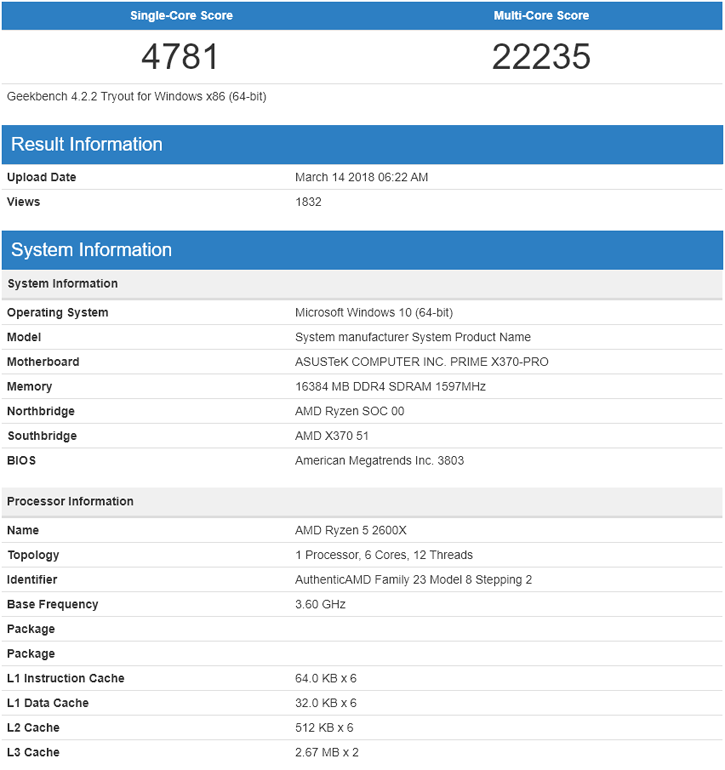This screenshot has width=725, height=770.
Task: Click the System Information blue heading
Action: (91, 250)
